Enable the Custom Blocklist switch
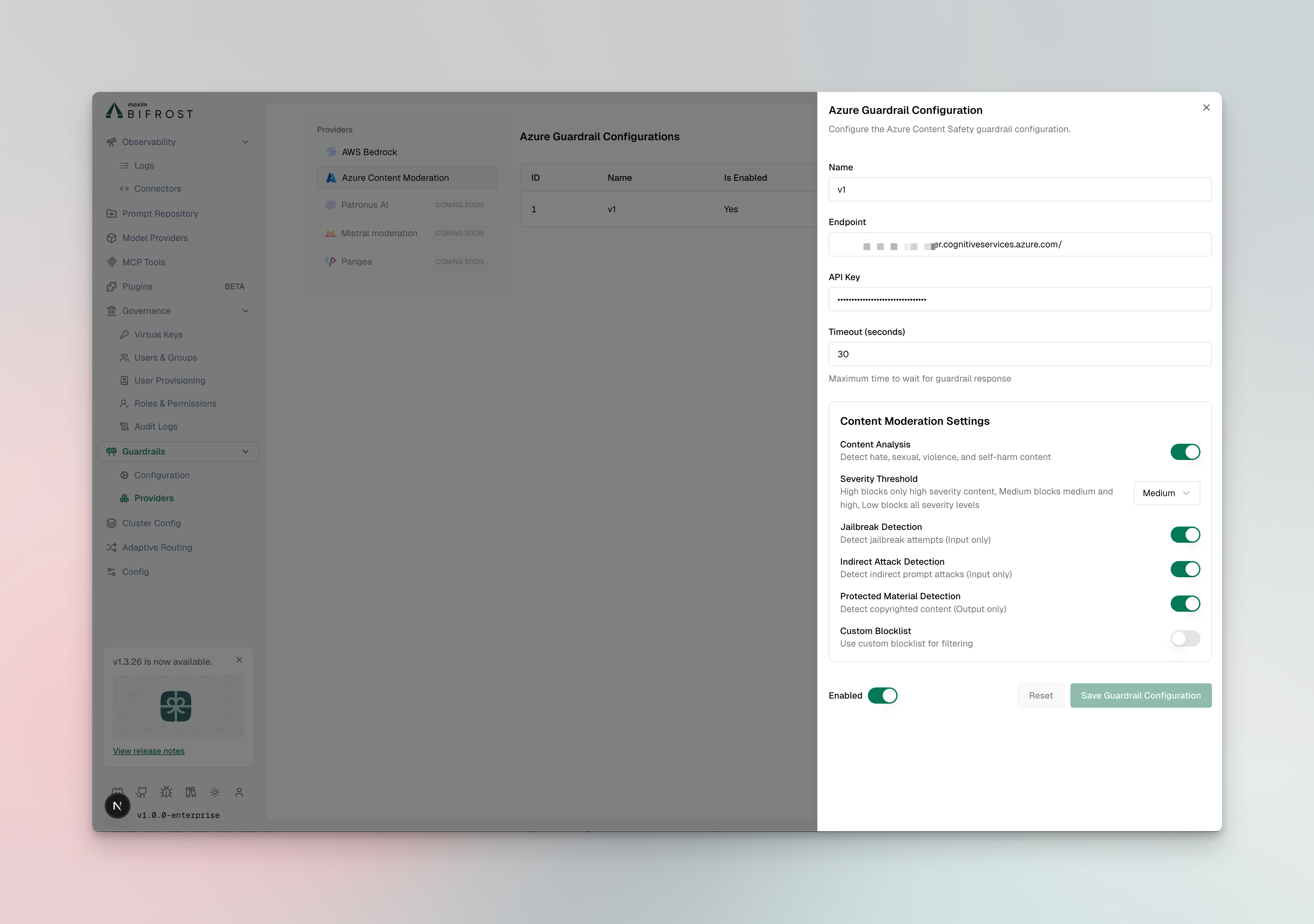Screen dimensions: 1314x924 click(x=1185, y=638)
